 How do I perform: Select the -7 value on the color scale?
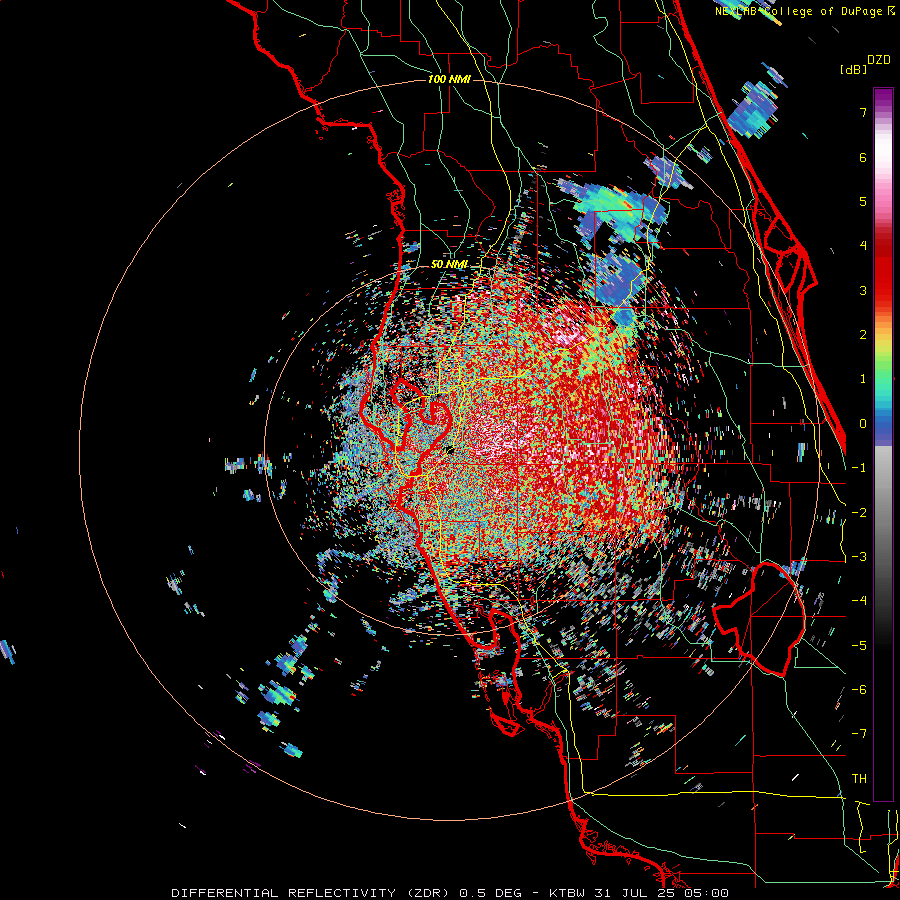tap(859, 734)
